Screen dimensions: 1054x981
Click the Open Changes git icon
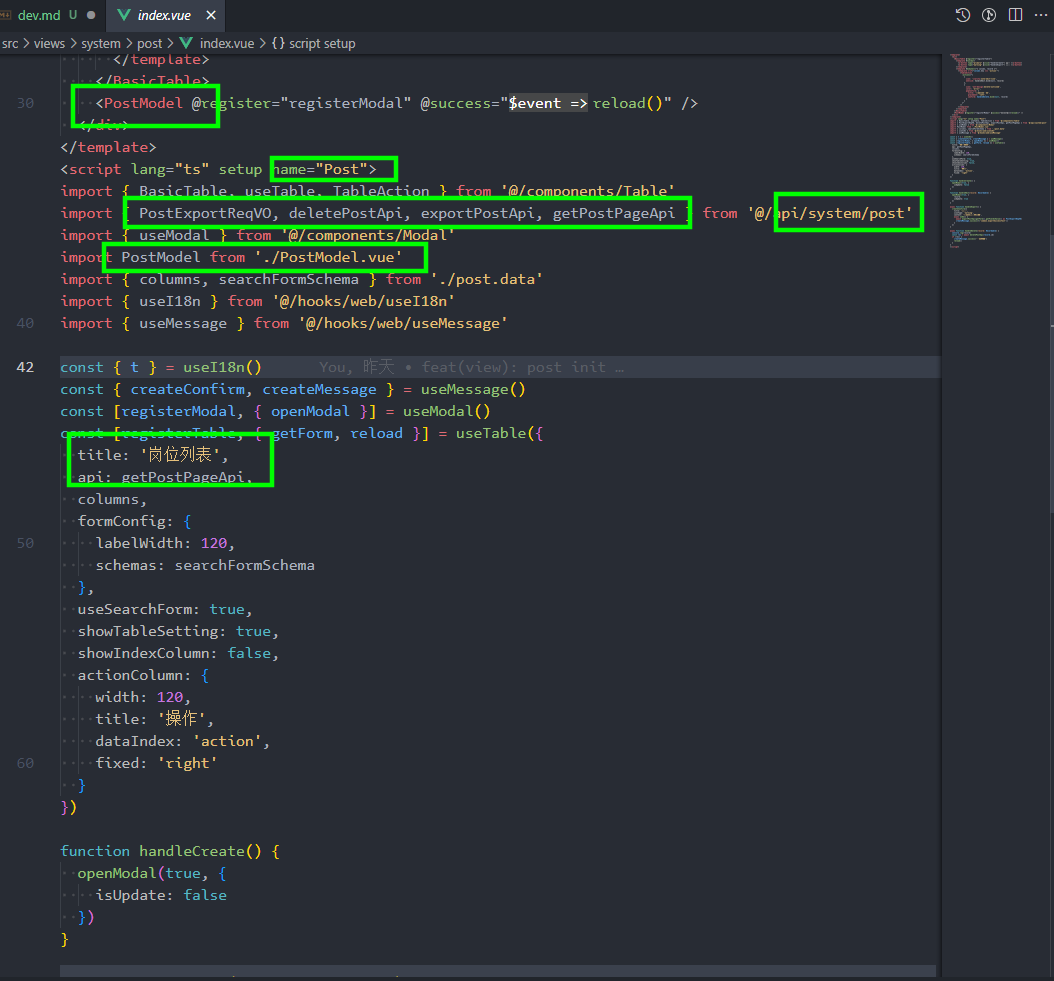(x=988, y=14)
